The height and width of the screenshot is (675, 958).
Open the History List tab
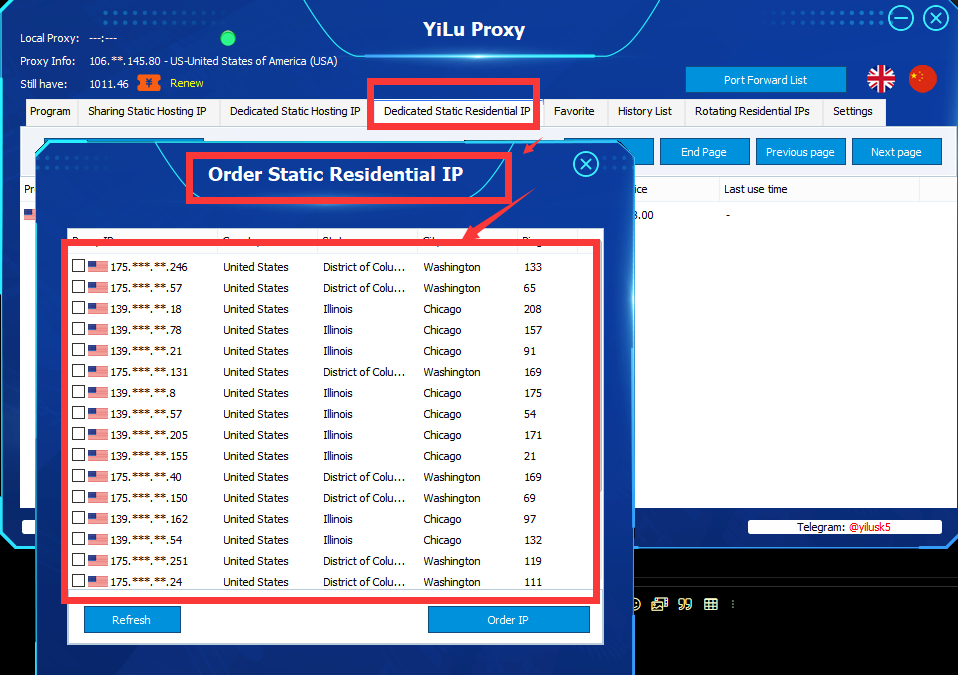coord(645,112)
